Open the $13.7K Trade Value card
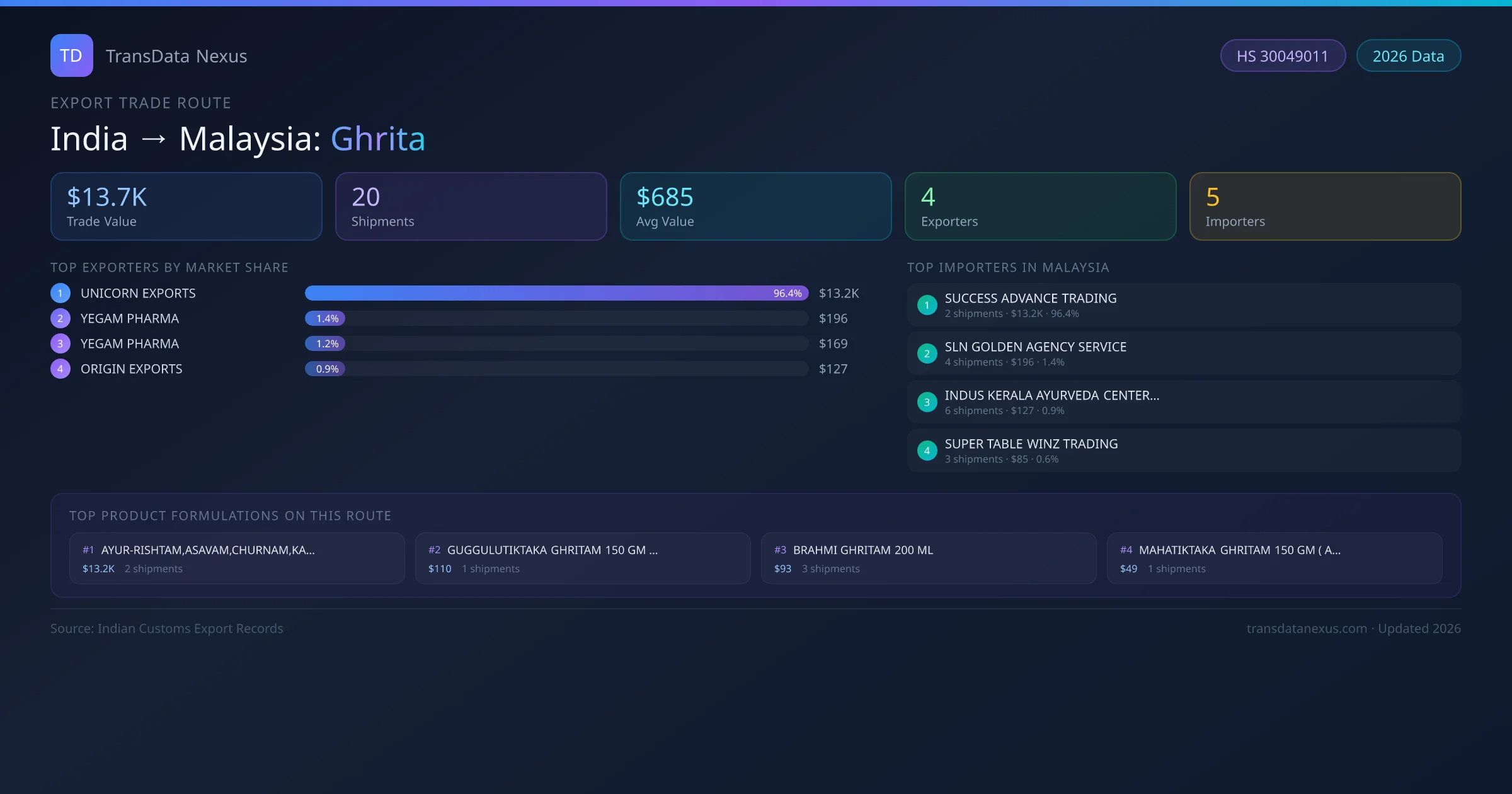This screenshot has height=794, width=1512. (x=186, y=206)
